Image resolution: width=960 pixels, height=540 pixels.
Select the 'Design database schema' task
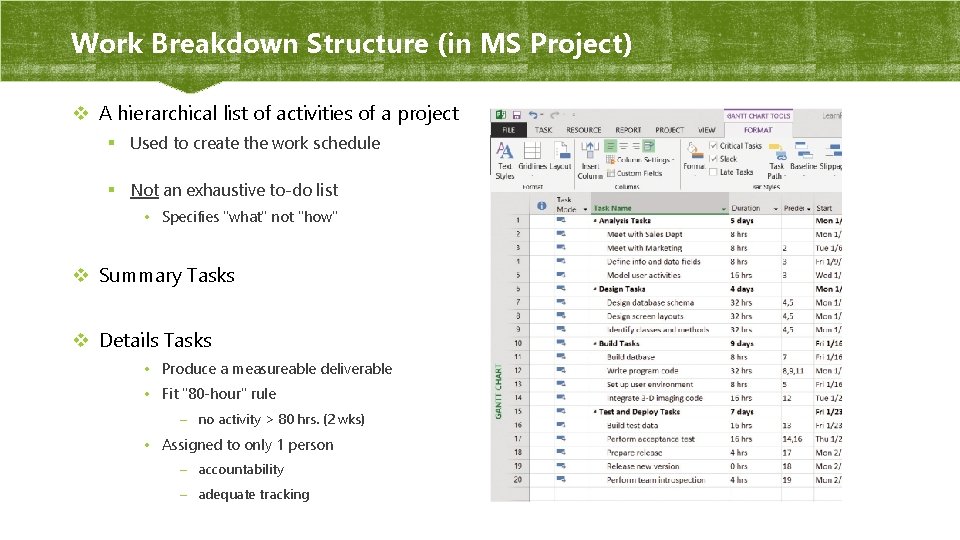[x=650, y=302]
